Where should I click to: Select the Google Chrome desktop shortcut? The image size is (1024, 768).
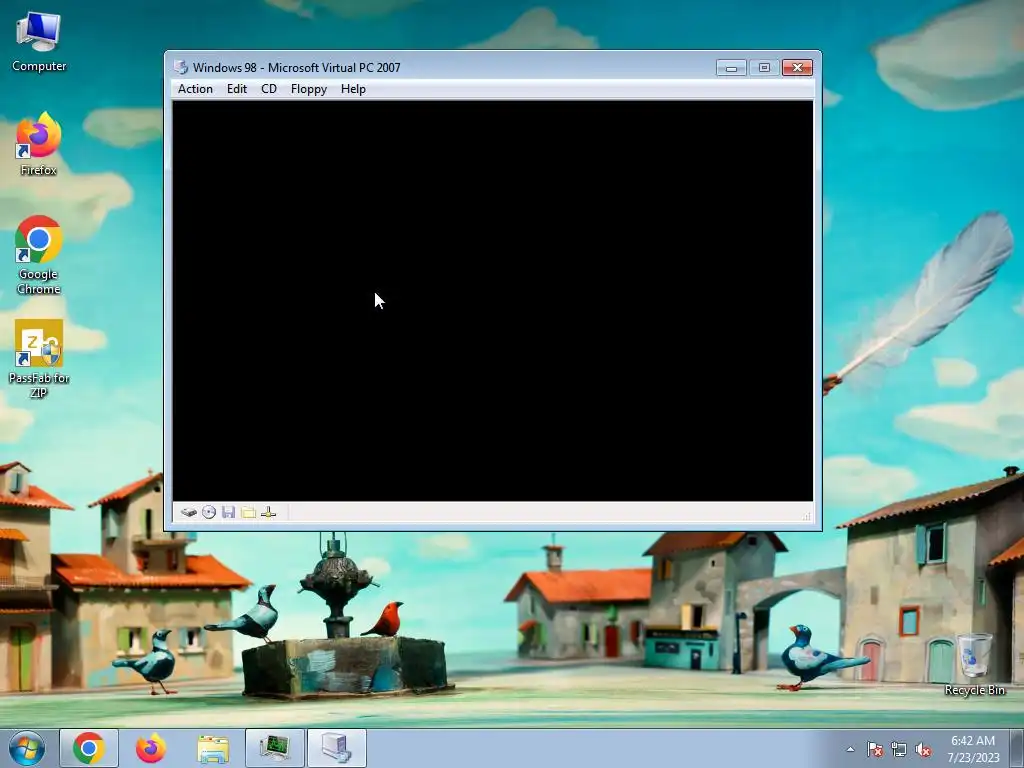[x=39, y=255]
